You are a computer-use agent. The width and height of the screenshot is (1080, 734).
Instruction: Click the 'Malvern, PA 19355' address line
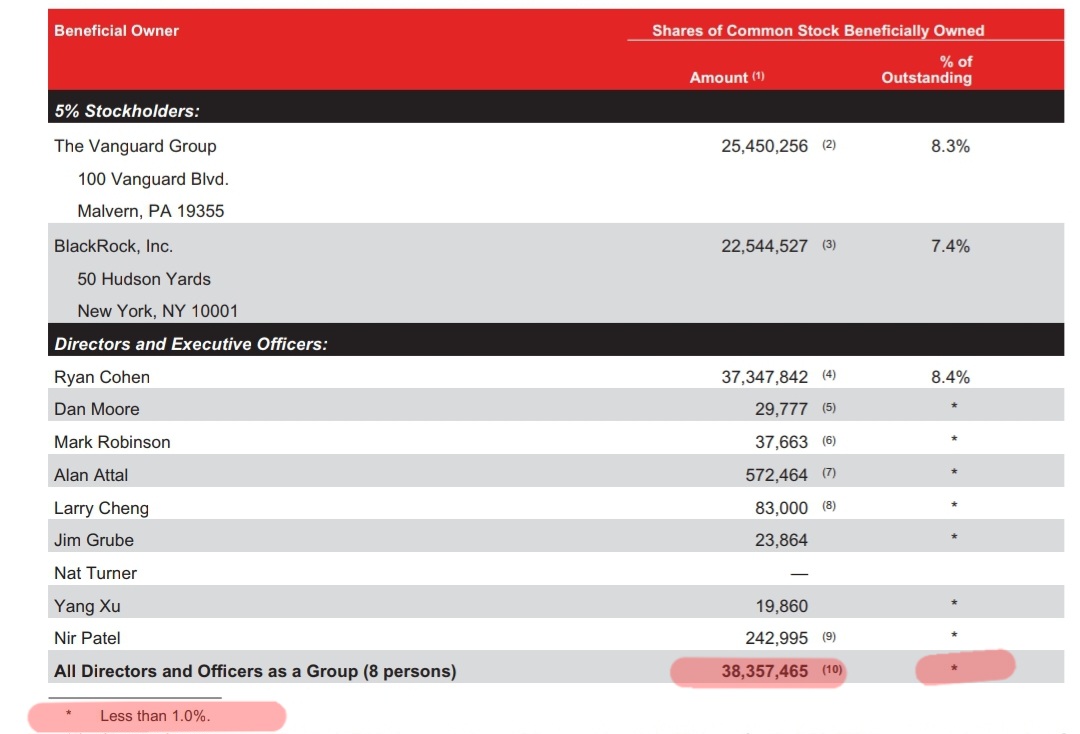[x=151, y=211]
